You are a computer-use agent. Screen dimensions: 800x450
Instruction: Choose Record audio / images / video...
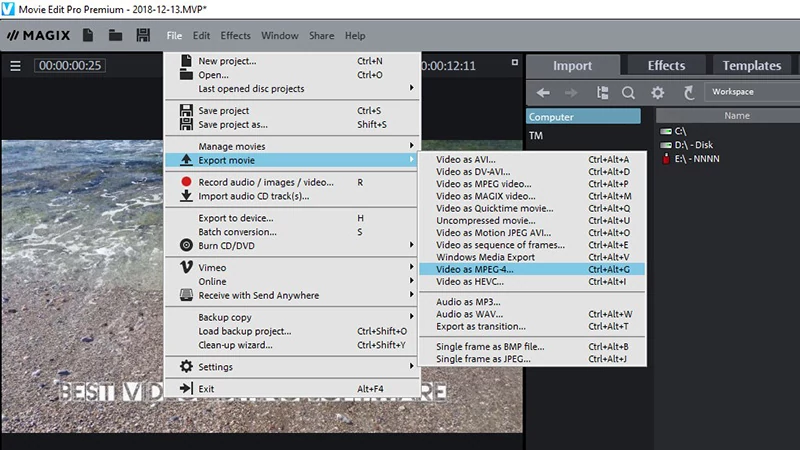(293, 182)
